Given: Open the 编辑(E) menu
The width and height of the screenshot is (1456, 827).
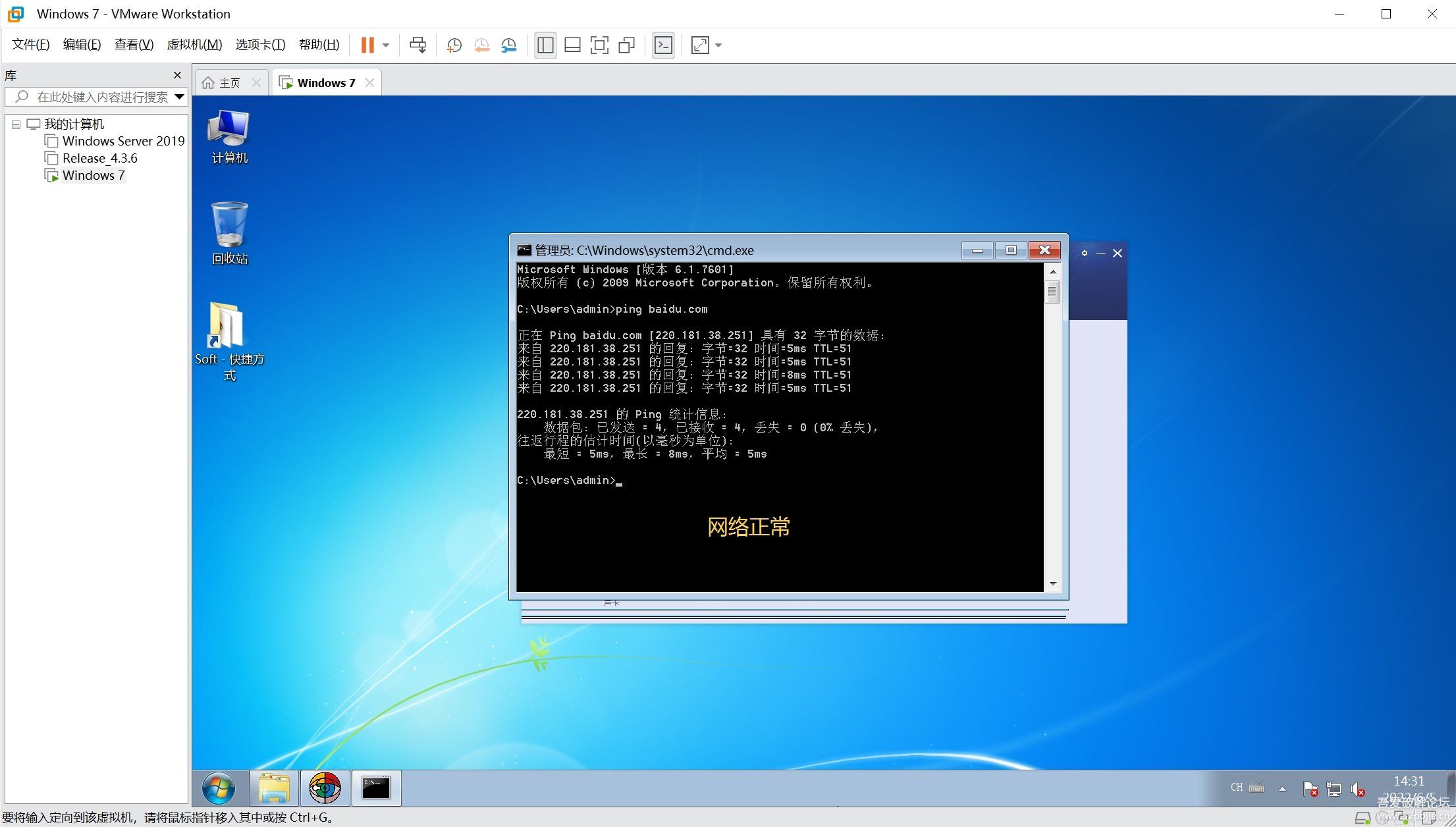Looking at the screenshot, I should tap(82, 44).
